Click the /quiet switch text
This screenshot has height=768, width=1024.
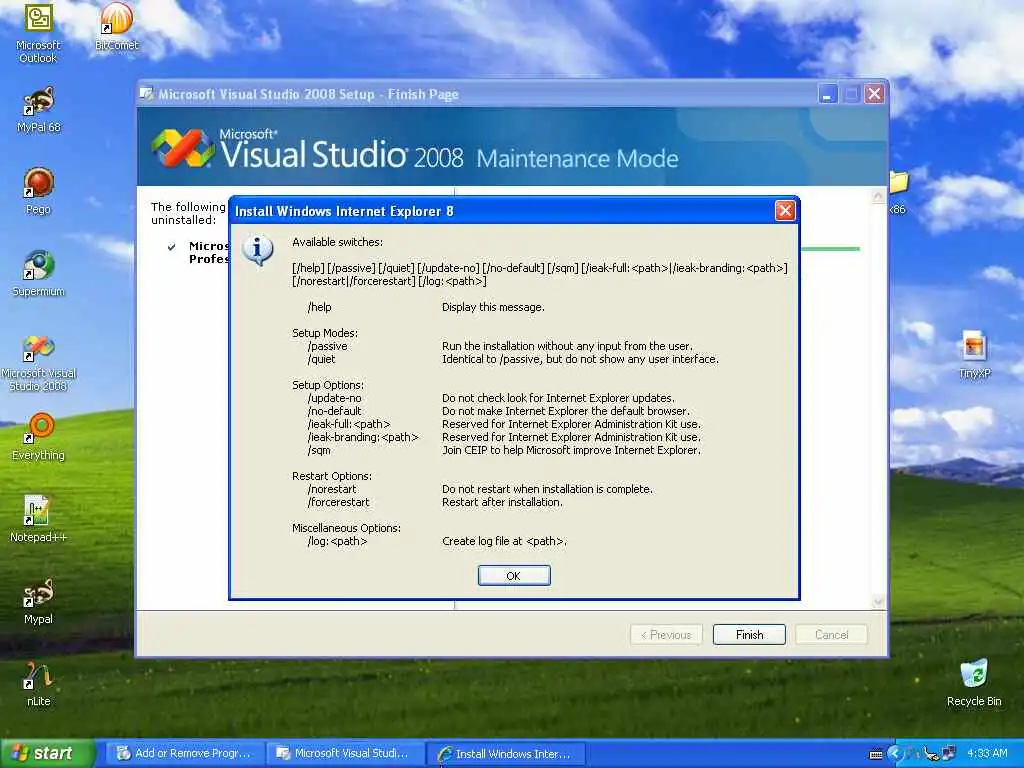(x=321, y=359)
